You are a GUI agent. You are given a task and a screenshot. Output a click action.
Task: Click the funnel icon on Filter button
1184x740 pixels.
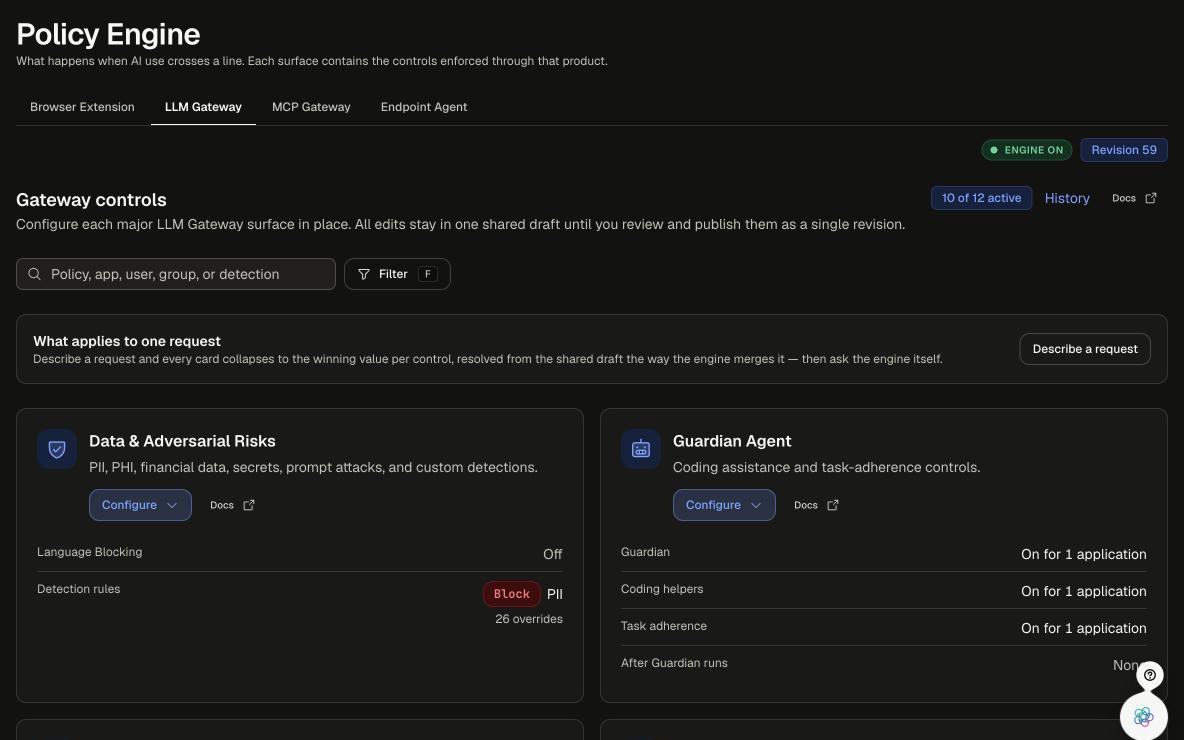coord(364,274)
